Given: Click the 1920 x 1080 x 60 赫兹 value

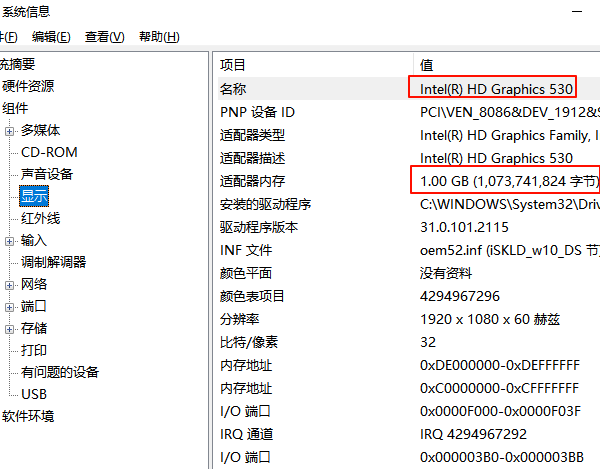Looking at the screenshot, I should [490, 319].
